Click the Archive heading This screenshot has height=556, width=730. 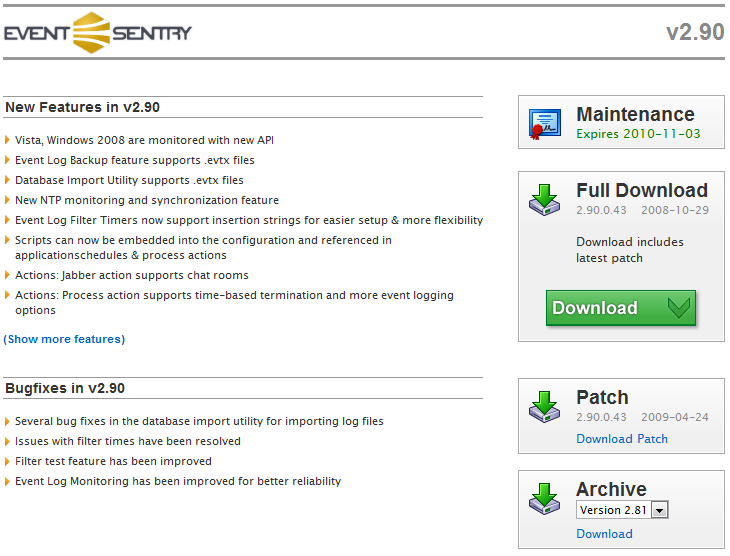(x=611, y=489)
